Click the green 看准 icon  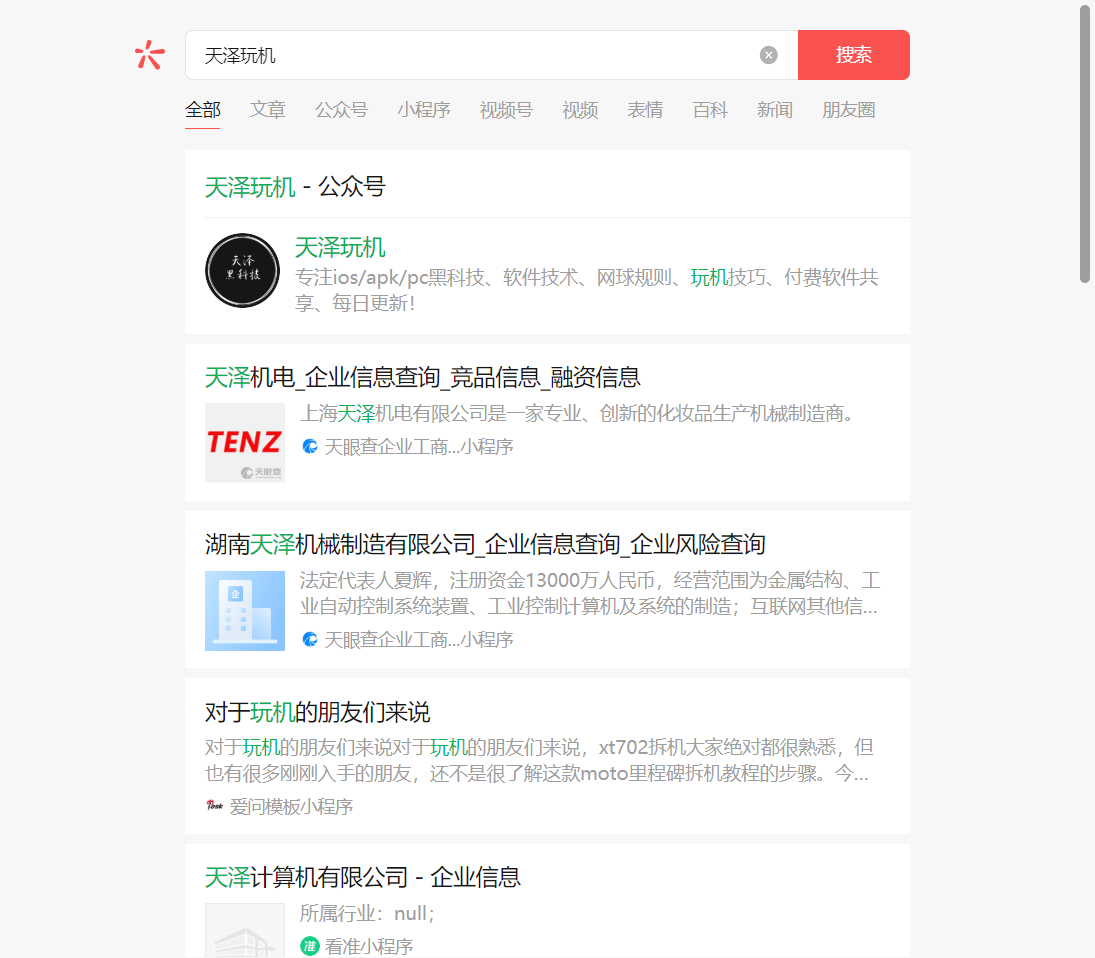[x=309, y=946]
